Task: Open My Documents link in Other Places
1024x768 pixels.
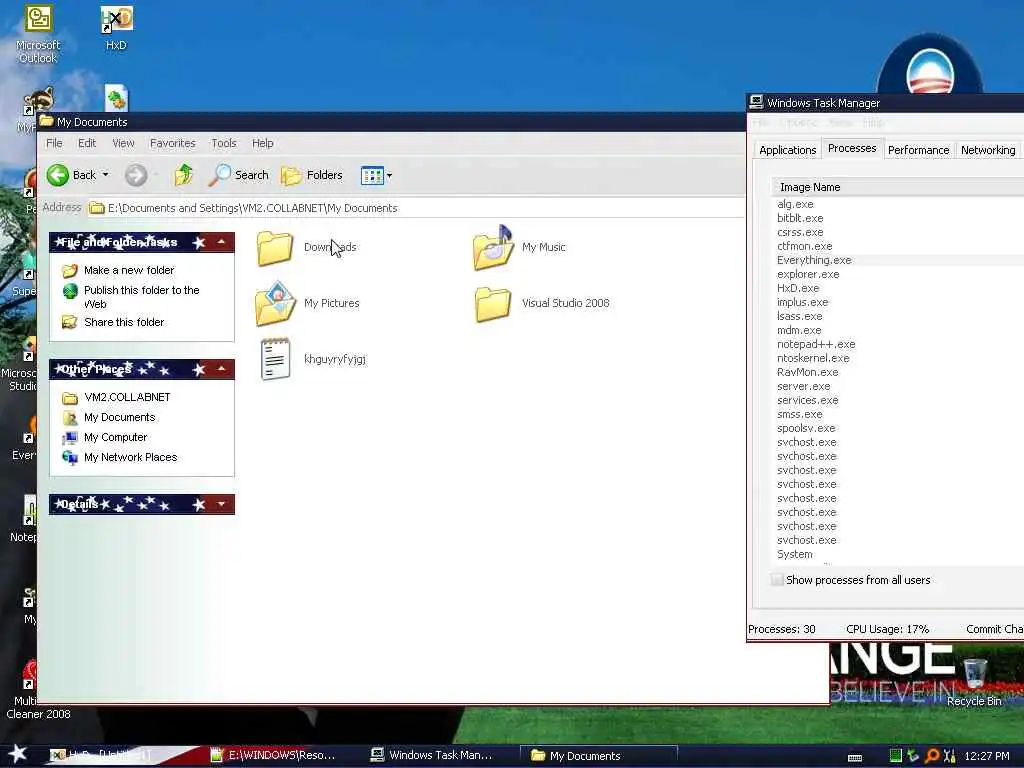Action: point(120,417)
